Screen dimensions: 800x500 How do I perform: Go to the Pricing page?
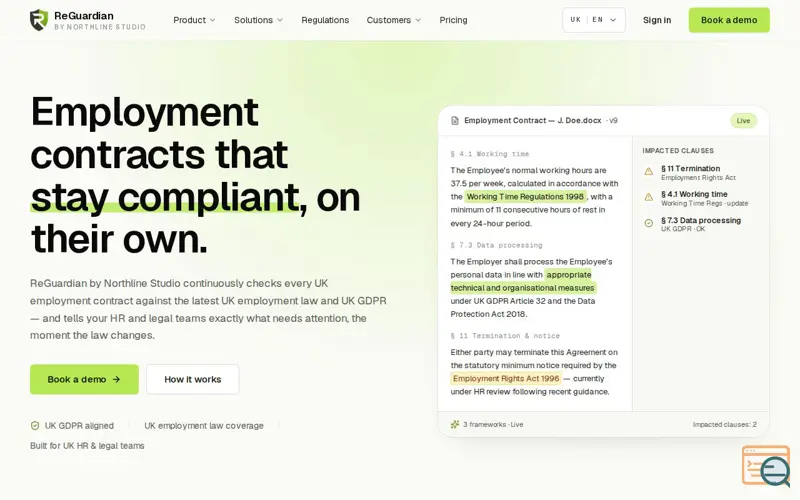453,20
